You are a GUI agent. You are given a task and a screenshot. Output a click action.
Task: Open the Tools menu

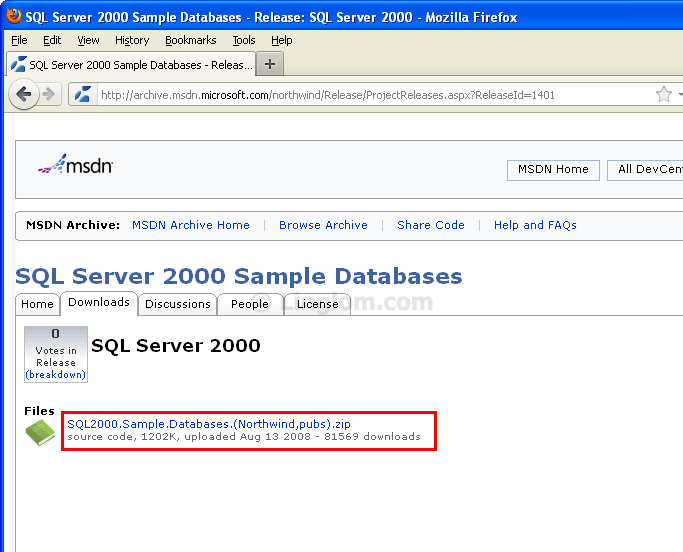(243, 40)
